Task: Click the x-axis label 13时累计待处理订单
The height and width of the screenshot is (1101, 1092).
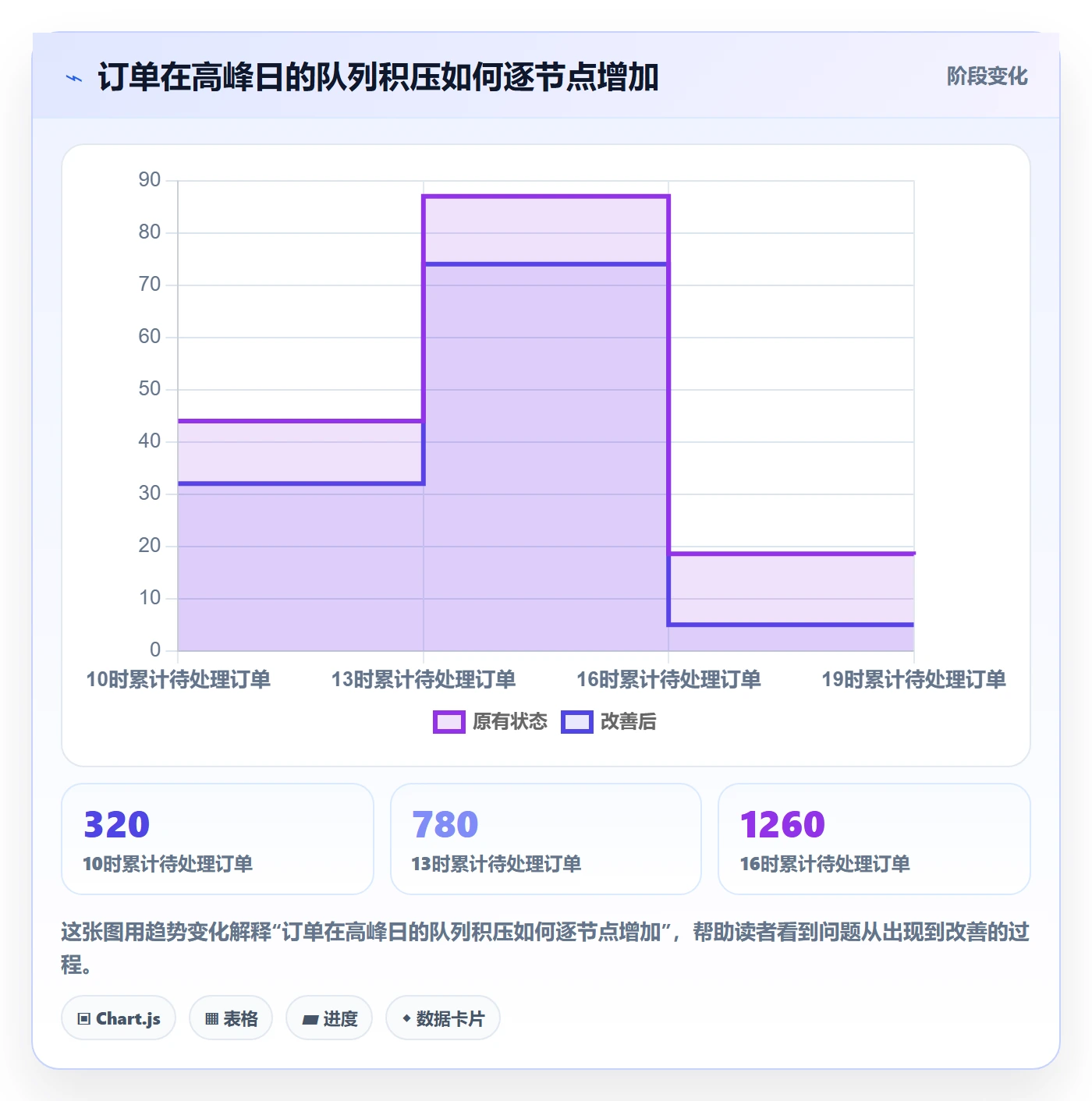Action: click(424, 680)
